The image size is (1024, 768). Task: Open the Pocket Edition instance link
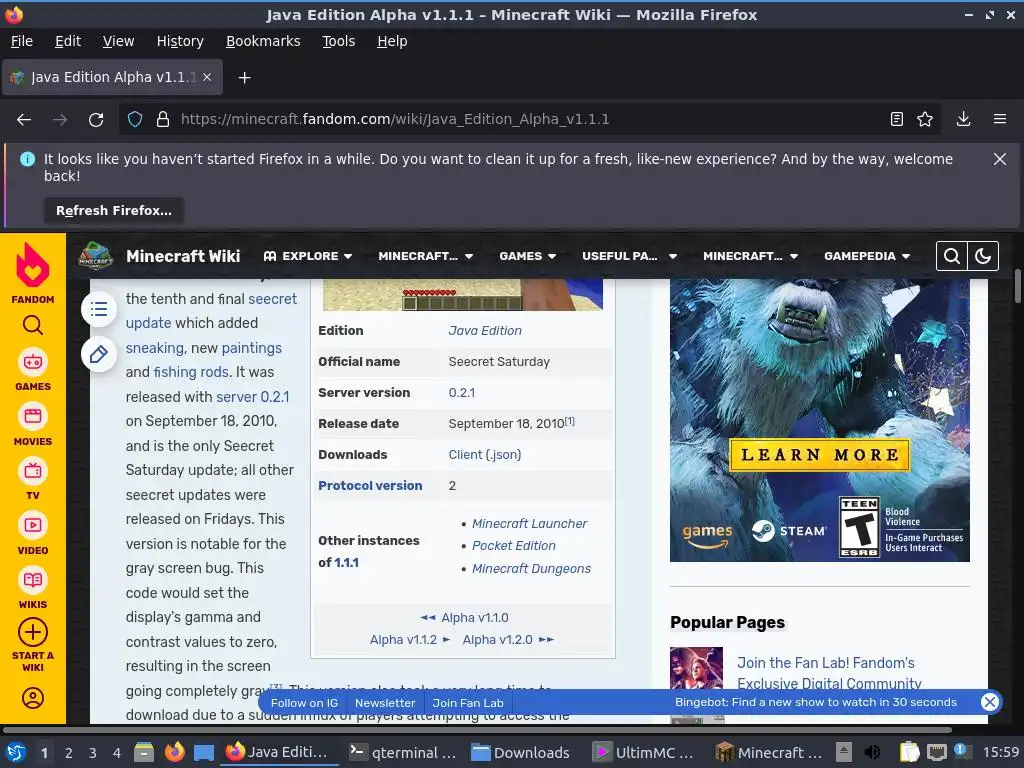click(x=513, y=546)
